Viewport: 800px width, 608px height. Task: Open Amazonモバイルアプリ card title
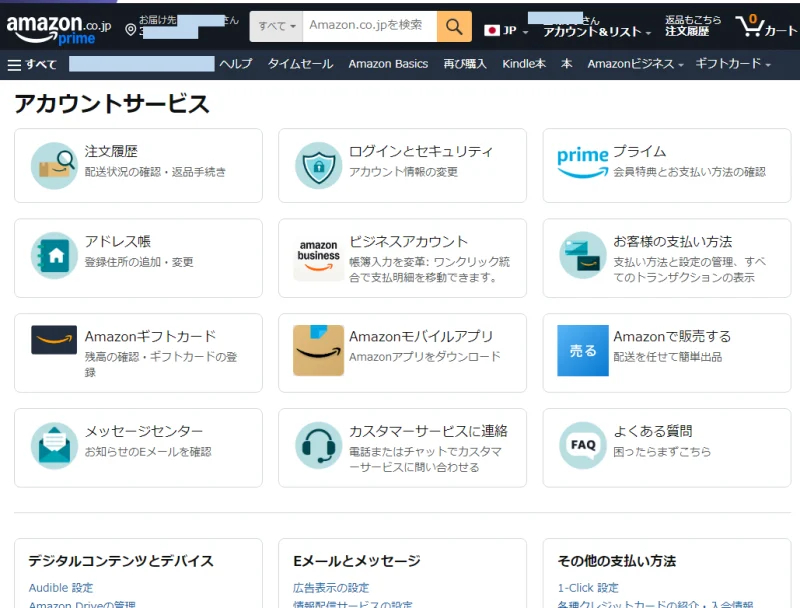click(x=421, y=336)
